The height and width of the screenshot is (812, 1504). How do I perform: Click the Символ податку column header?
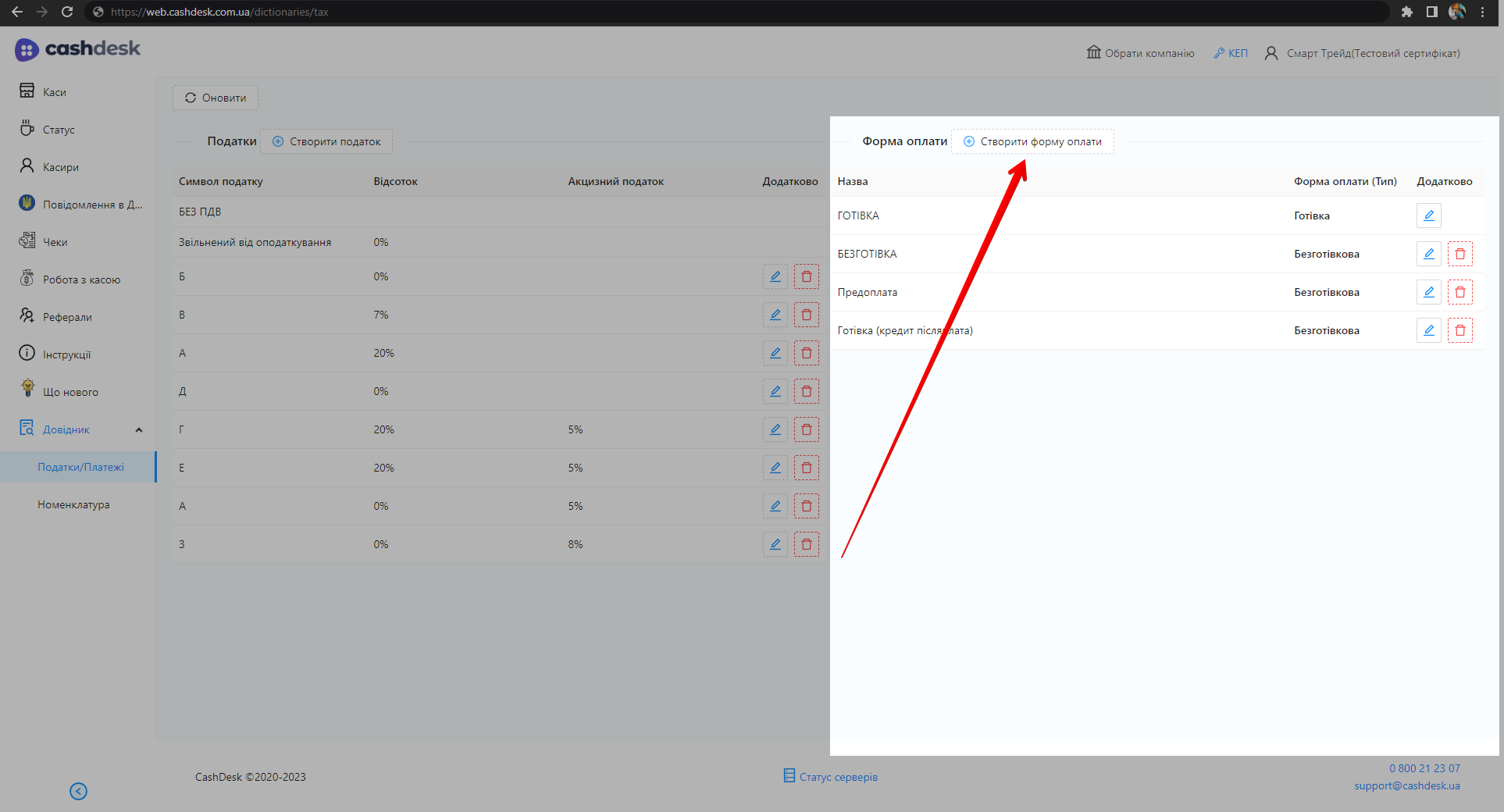click(x=221, y=181)
